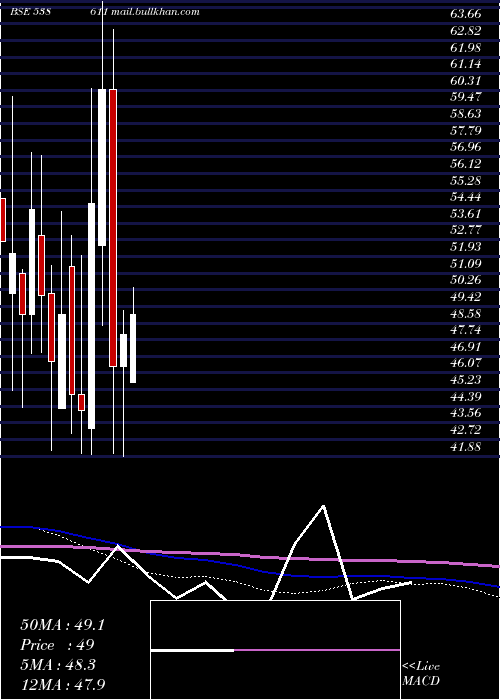Click the 56.96 price label
This screenshot has width=500, height=700.
tap(466, 147)
